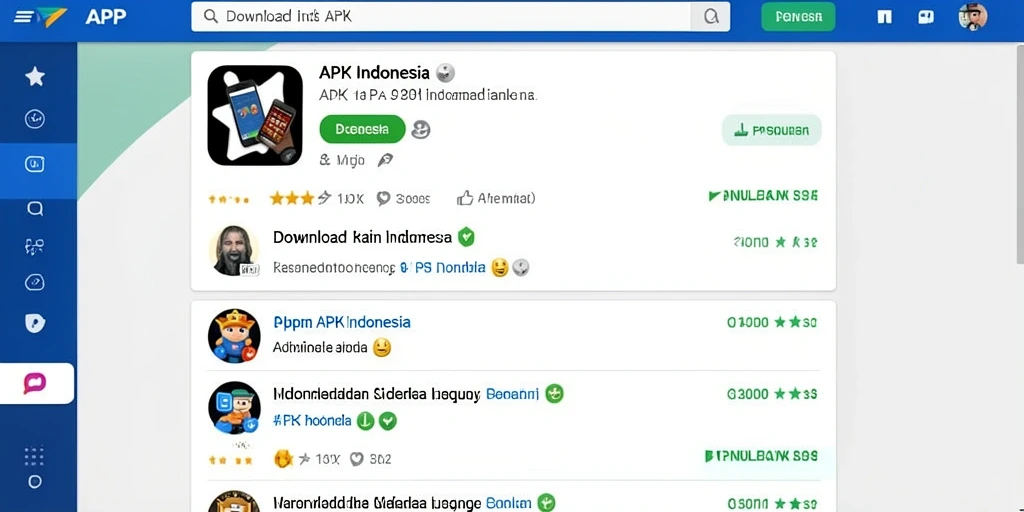This screenshot has height=512, width=1024.
Task: Open the shield icon in sidebar
Action: click(35, 323)
